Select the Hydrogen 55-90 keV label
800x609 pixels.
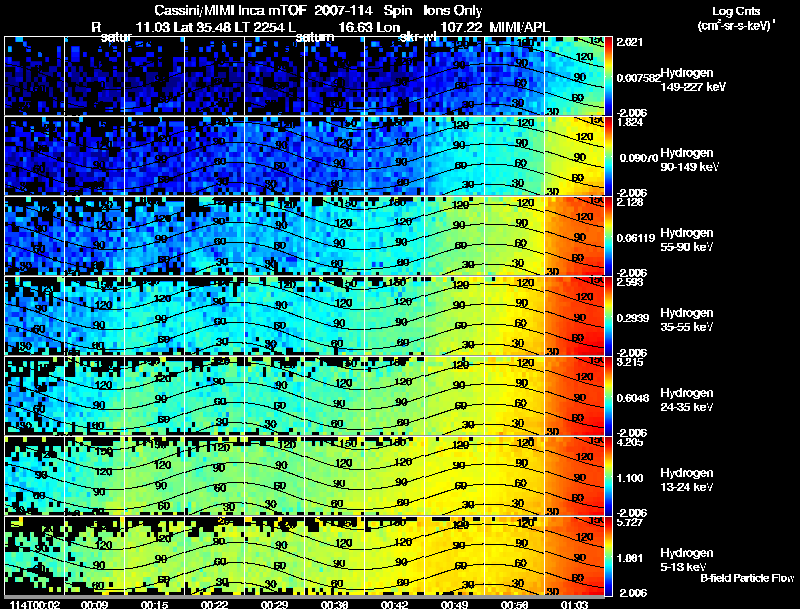(687, 240)
